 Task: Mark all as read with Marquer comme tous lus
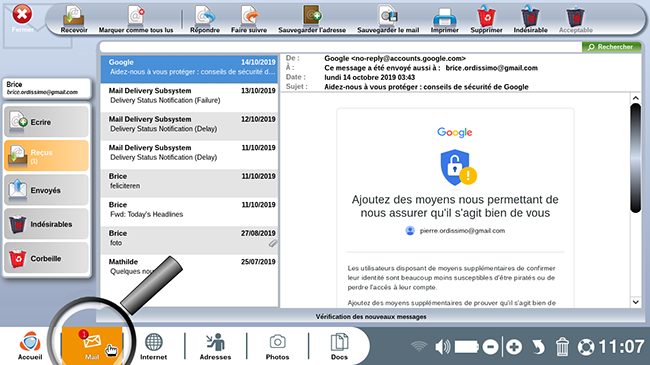(136, 19)
